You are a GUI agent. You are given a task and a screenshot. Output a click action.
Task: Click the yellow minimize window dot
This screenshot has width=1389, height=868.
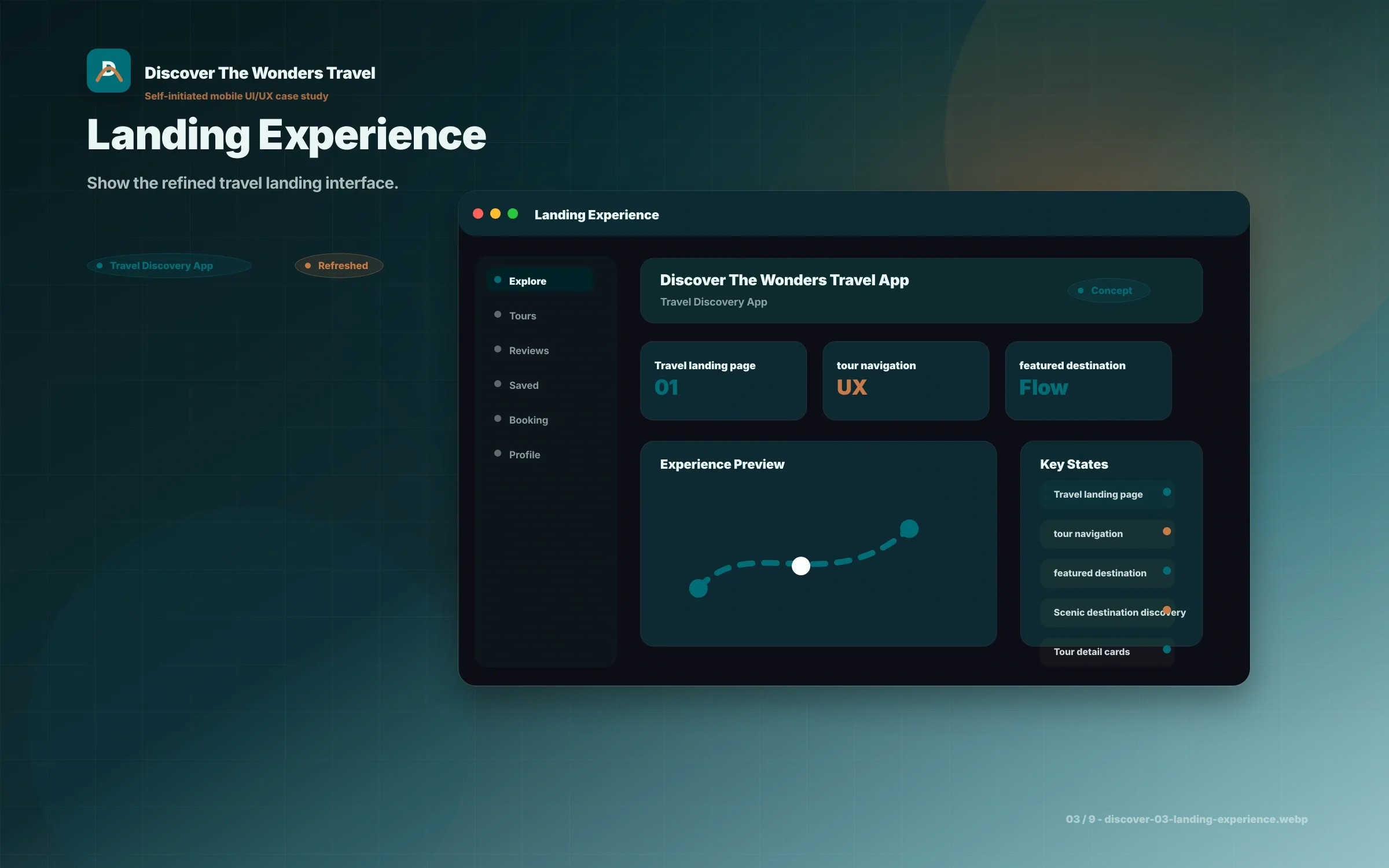tap(495, 214)
